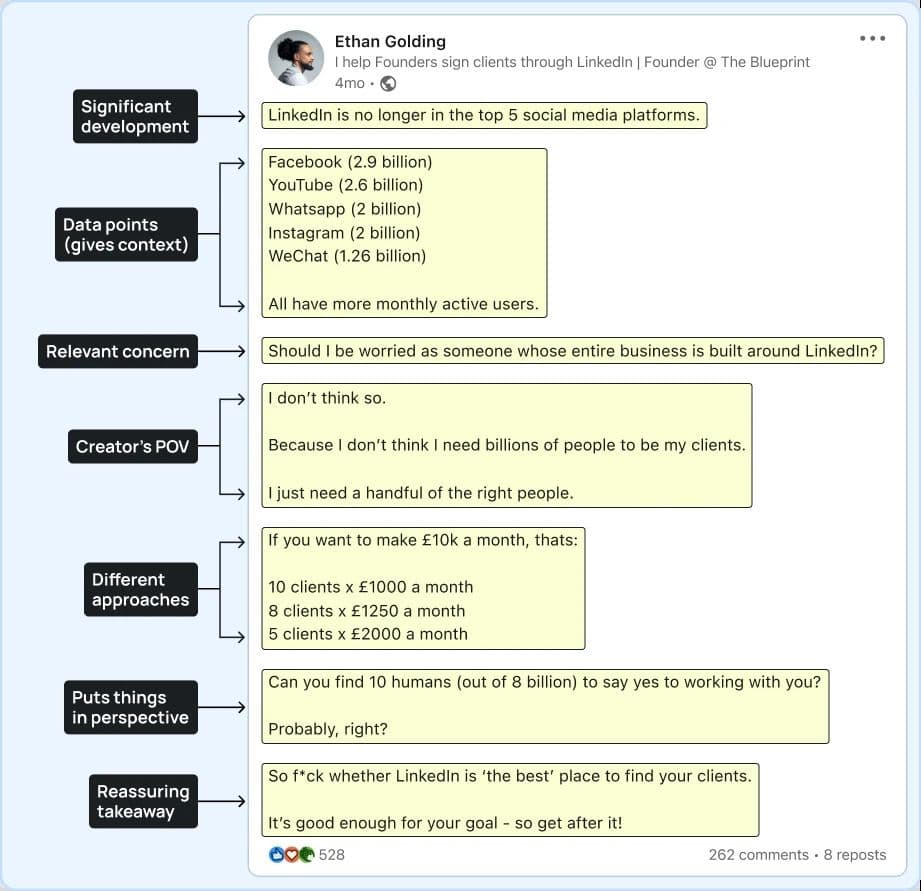
Task: Select the Reassuring takeaway label
Action: [142, 801]
